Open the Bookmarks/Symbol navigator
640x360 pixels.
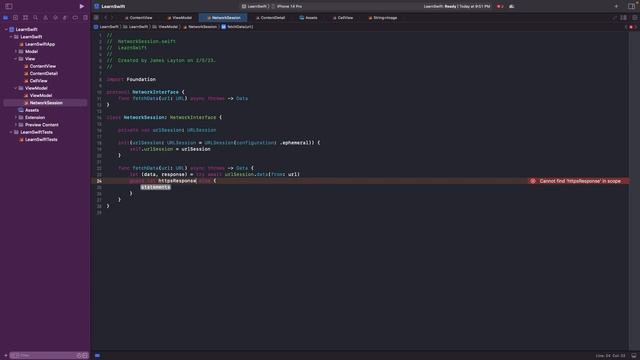pyautogui.click(x=25, y=18)
